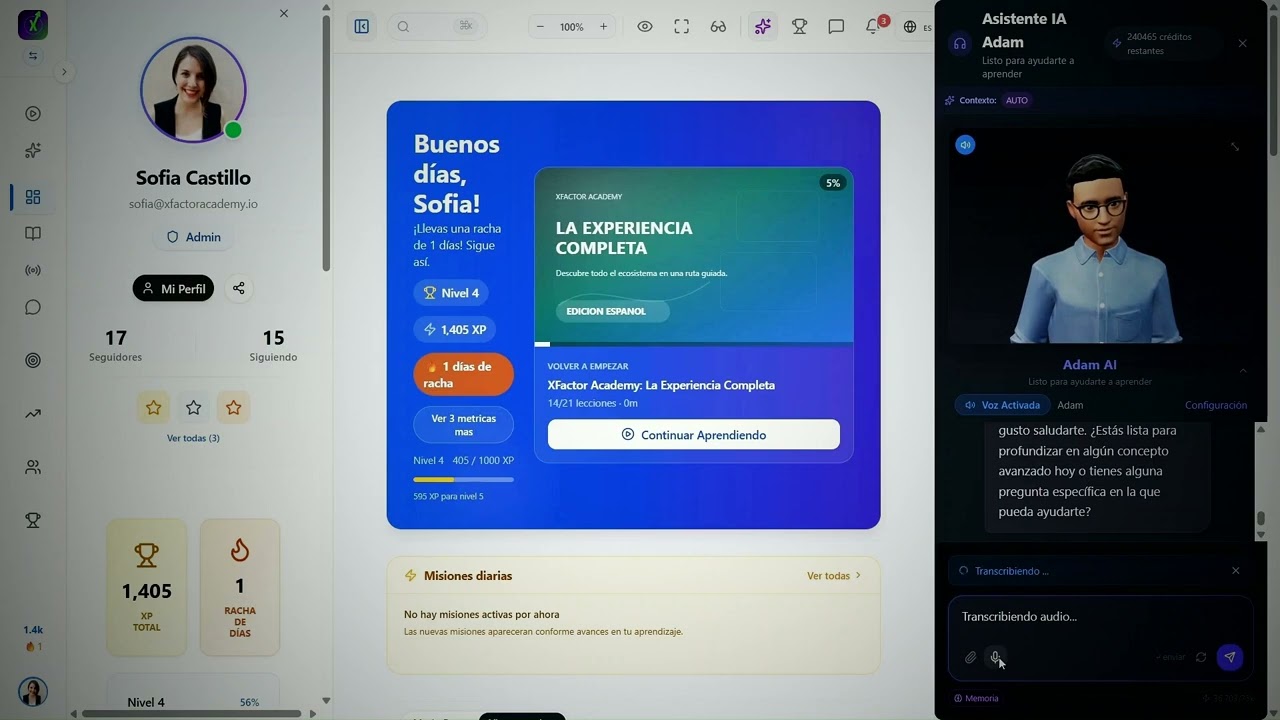Click the Racha de Días card

(240, 587)
